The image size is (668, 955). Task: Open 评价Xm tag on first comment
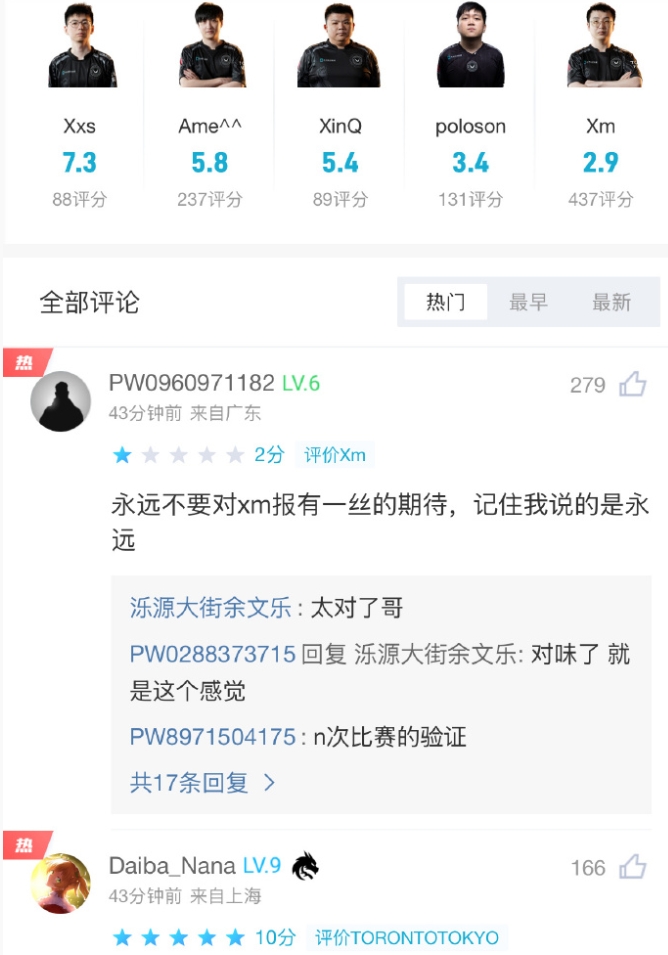335,455
